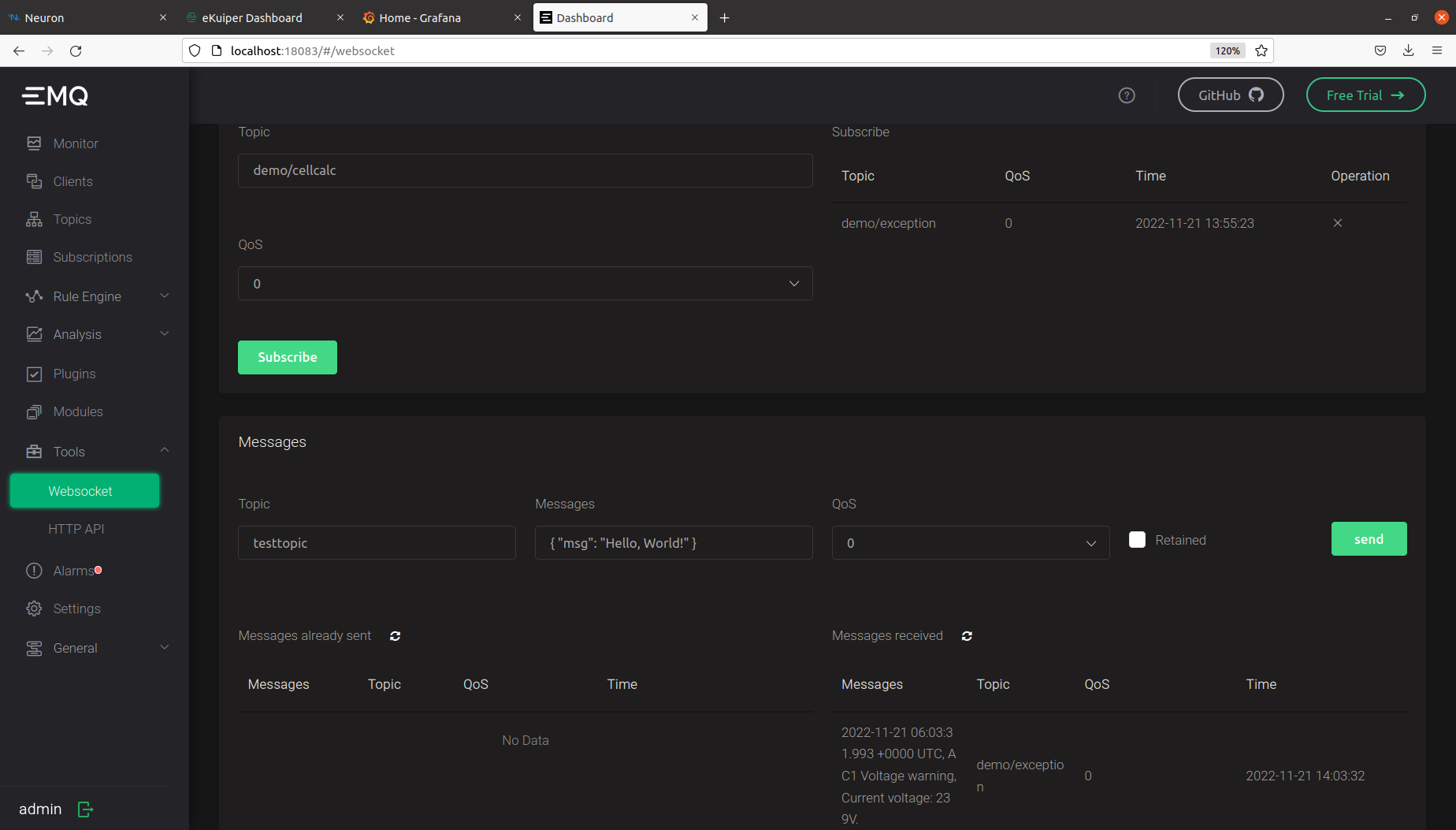This screenshot has width=1456, height=830.
Task: Expand the General menu
Action: (165, 647)
